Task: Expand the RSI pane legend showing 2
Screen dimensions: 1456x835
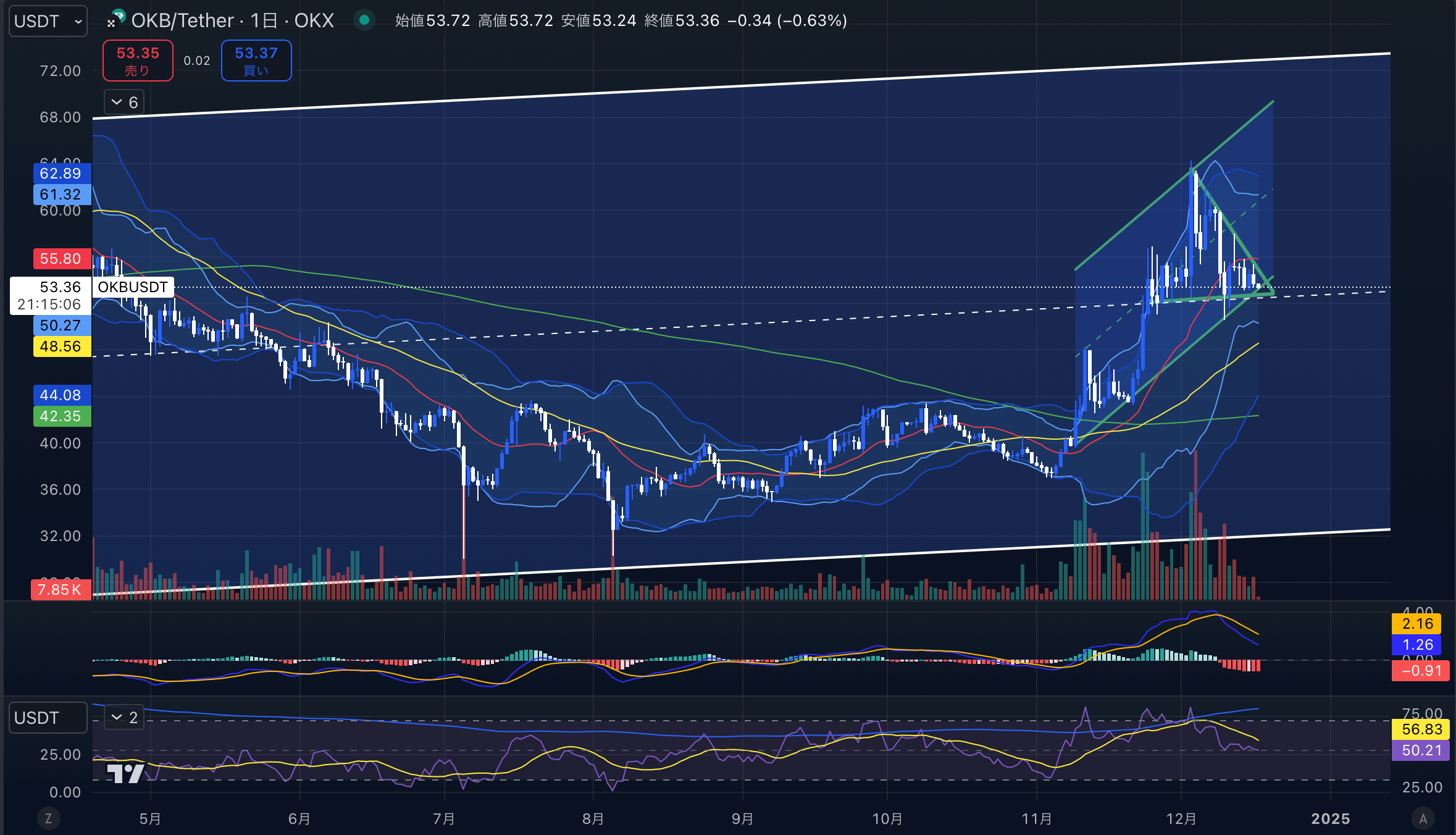Action: point(124,717)
